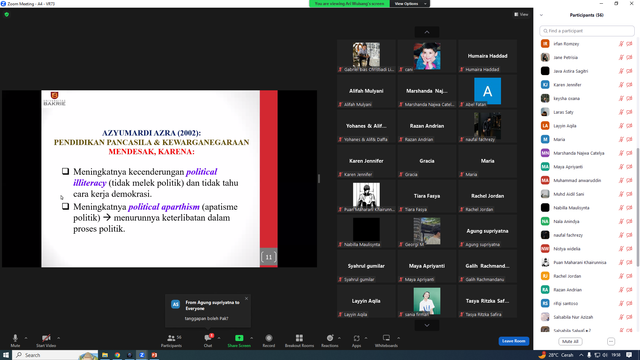Click the green Share Screen button

pos(239,340)
